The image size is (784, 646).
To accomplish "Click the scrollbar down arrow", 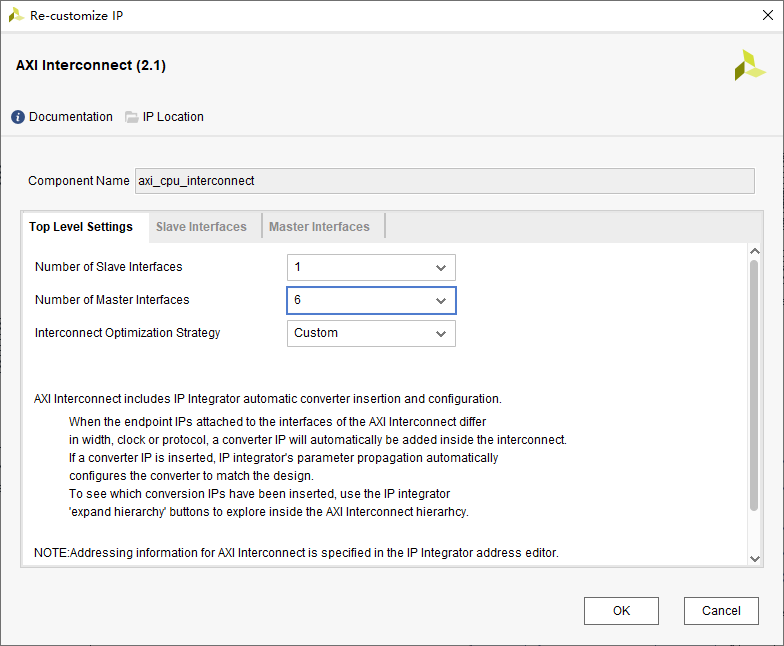I will (755, 558).
